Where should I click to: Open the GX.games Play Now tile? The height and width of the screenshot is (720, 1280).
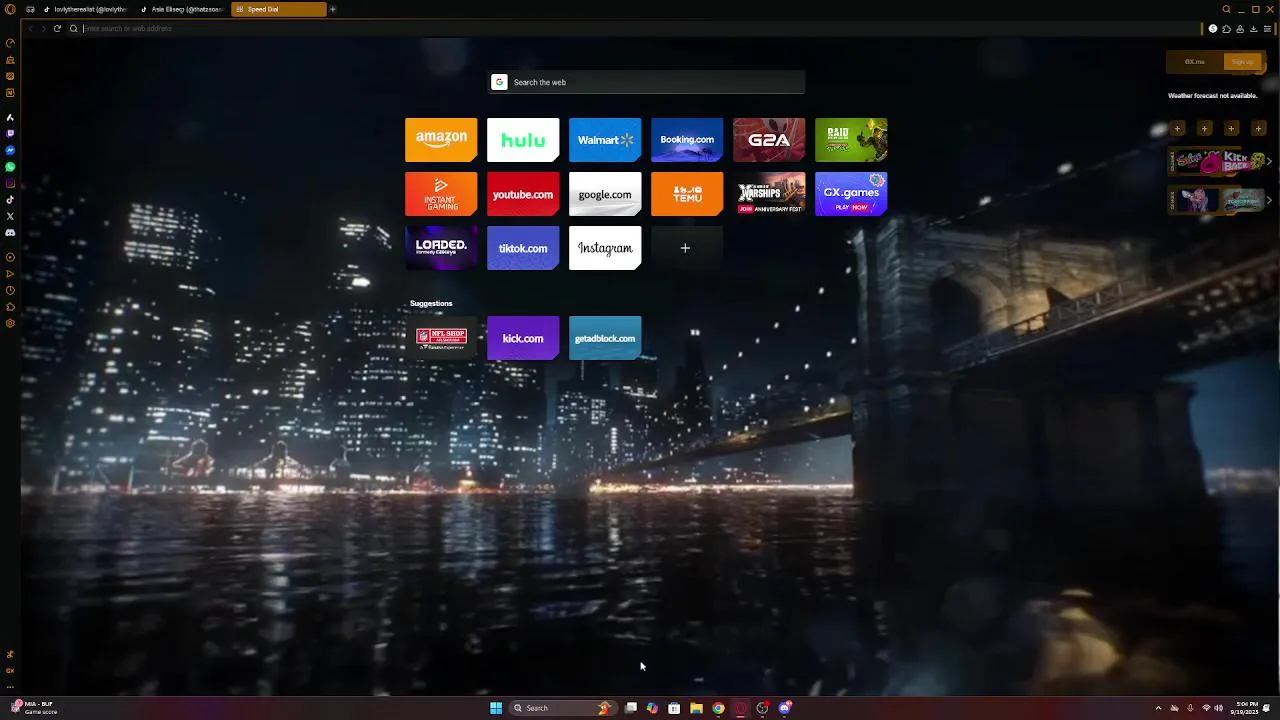click(851, 194)
